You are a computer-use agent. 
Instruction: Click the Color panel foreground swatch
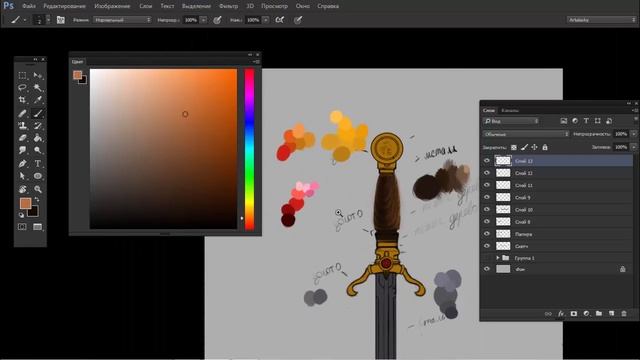point(77,75)
